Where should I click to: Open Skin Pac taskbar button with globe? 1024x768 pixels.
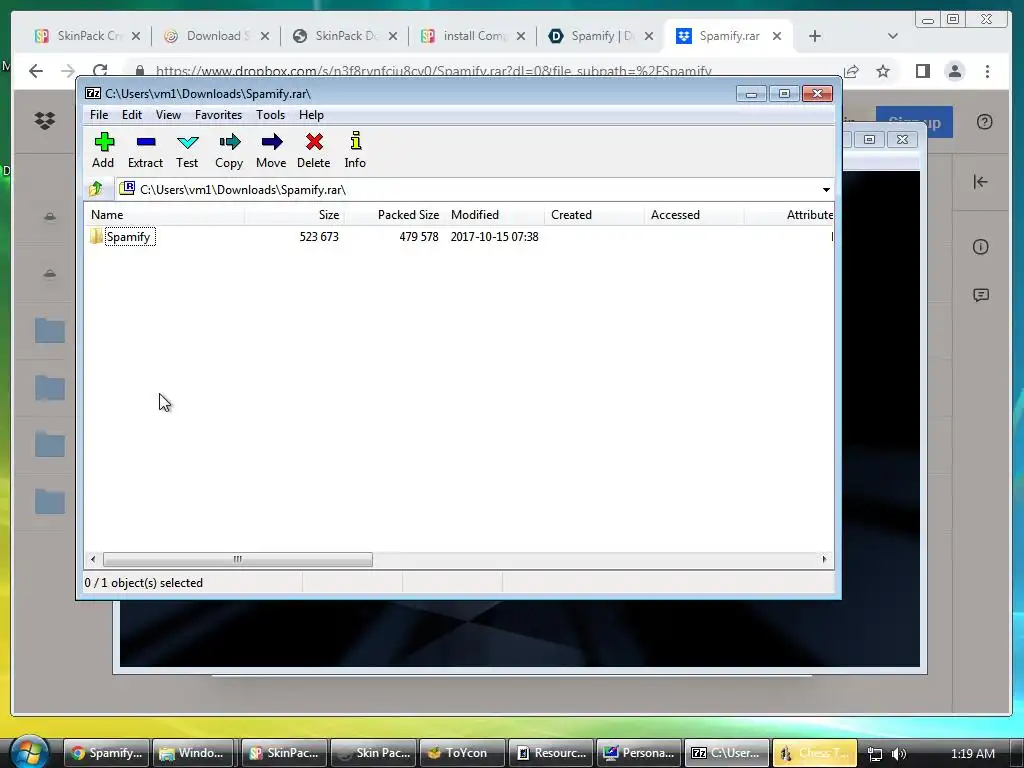tap(374, 753)
